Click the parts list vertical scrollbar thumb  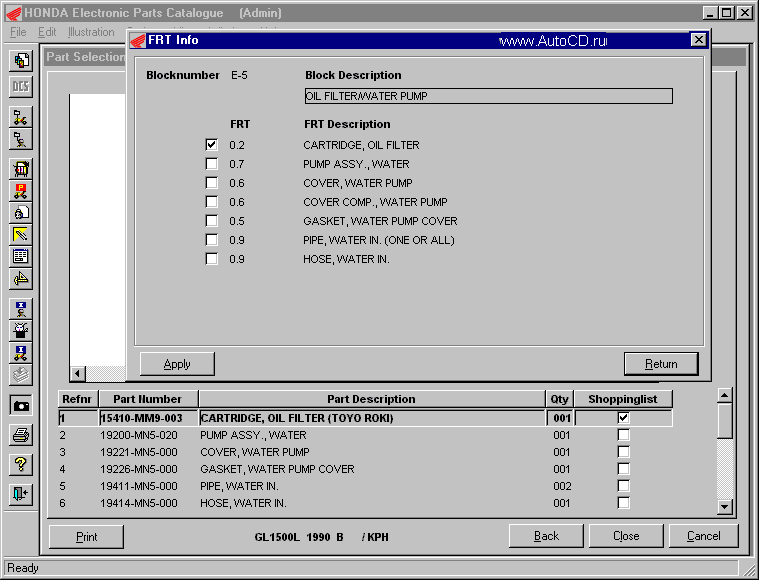click(x=725, y=421)
